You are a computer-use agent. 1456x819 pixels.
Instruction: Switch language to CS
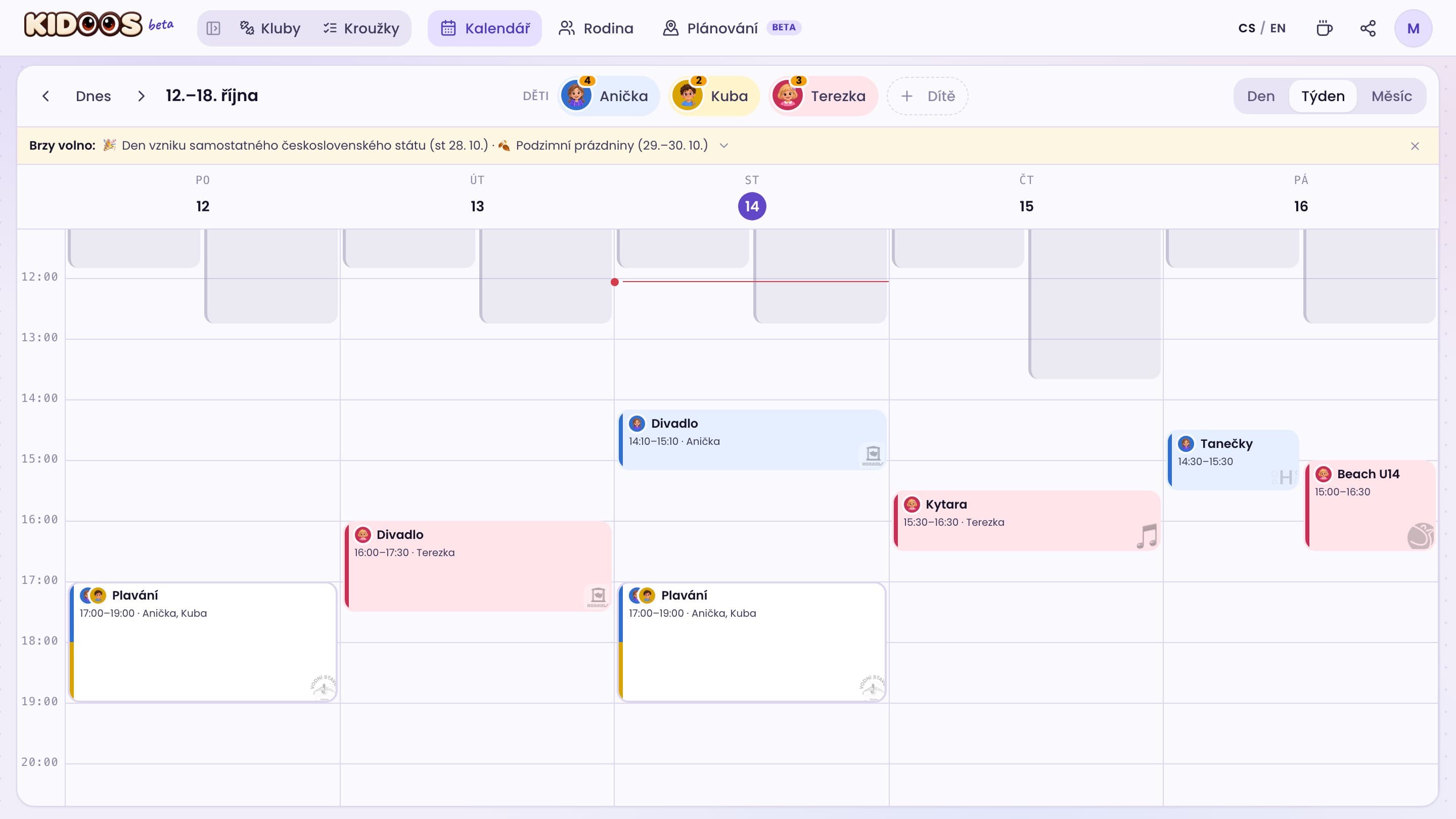pyautogui.click(x=1246, y=28)
